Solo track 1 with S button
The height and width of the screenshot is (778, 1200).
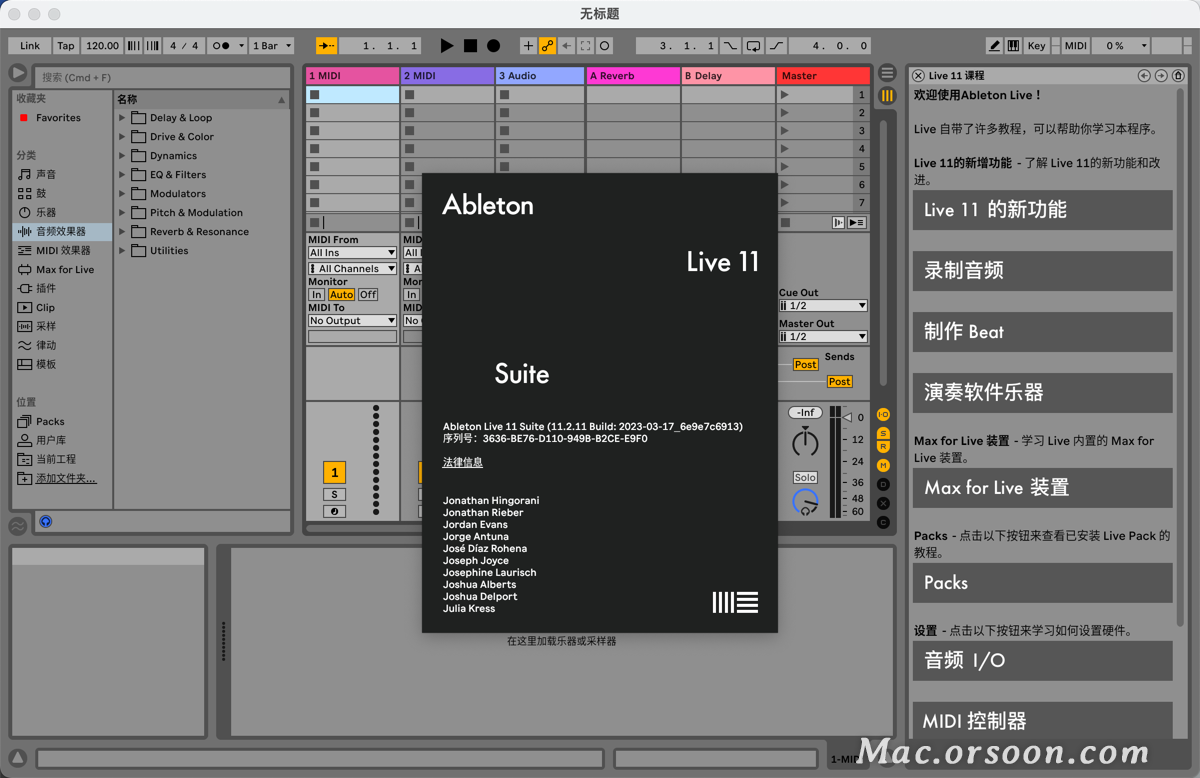pyautogui.click(x=334, y=494)
